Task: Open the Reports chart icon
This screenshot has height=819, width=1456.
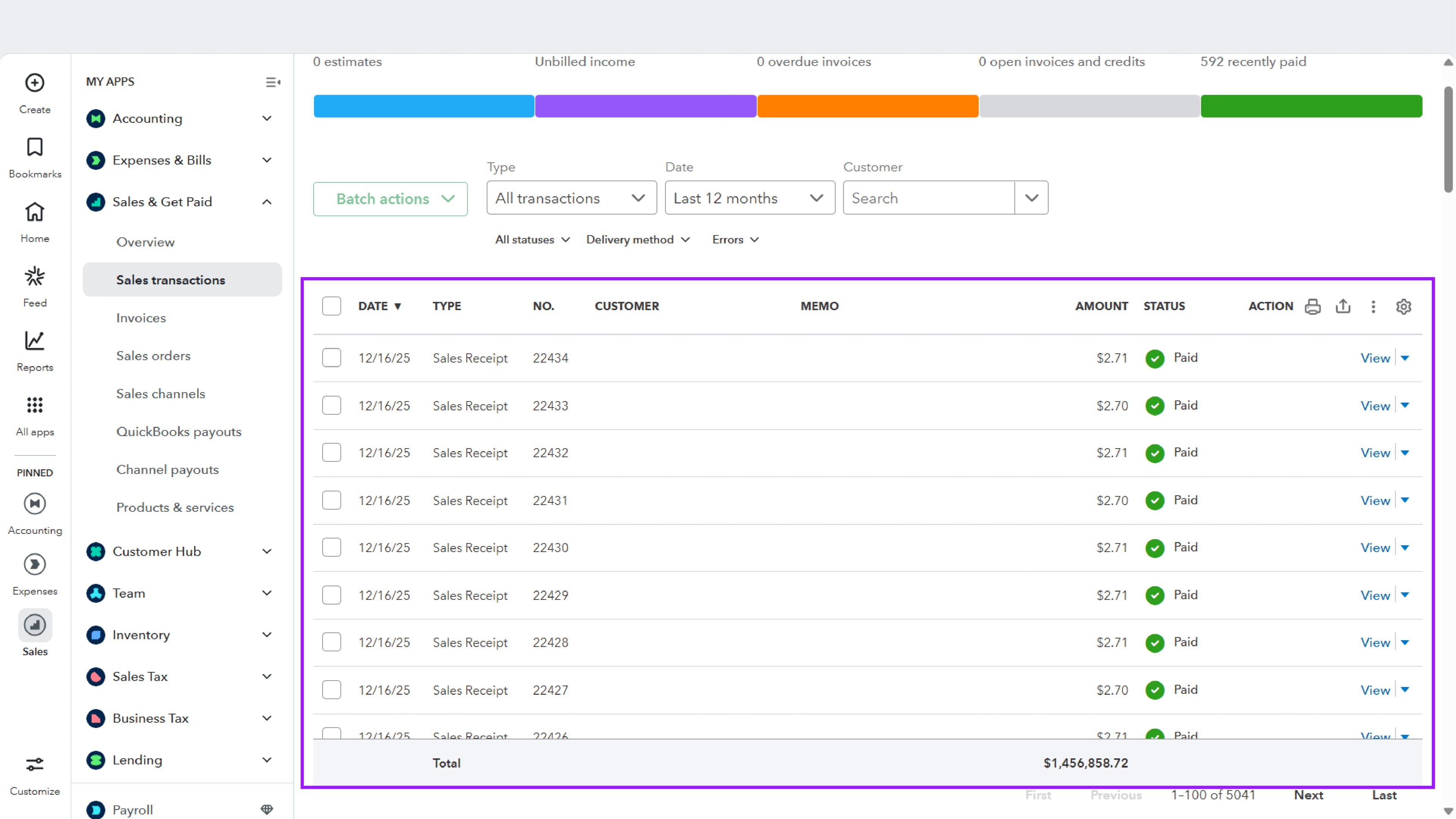Action: (x=35, y=341)
